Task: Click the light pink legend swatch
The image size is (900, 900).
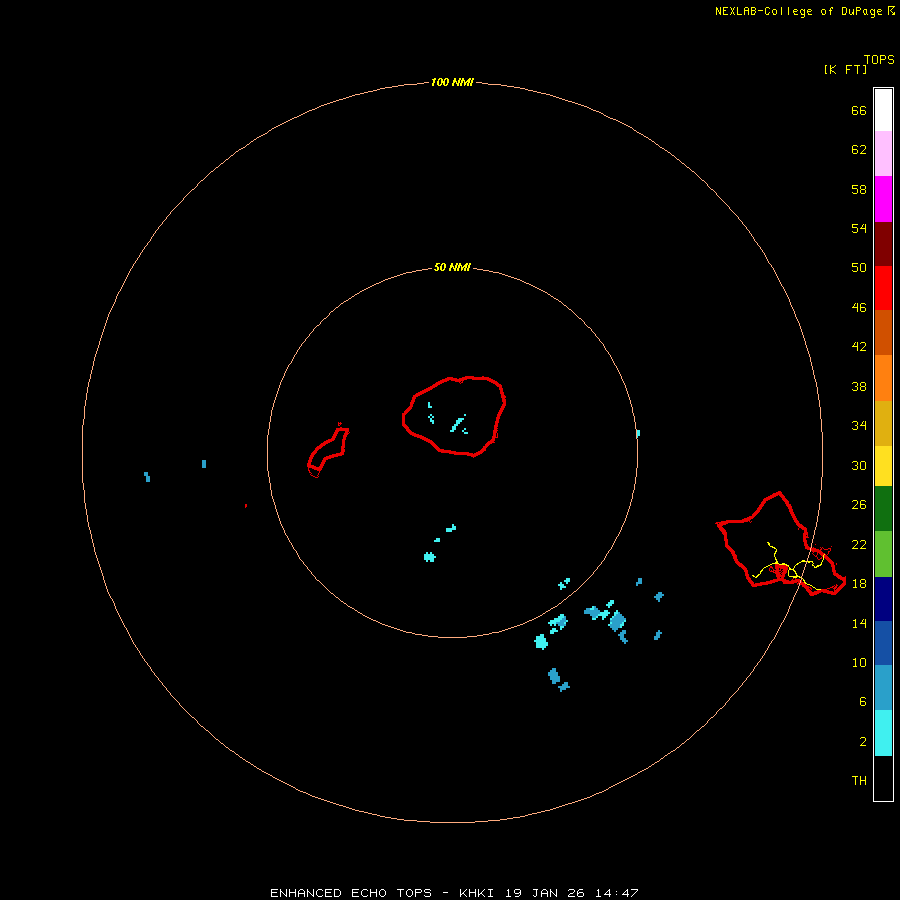Action: click(x=883, y=153)
